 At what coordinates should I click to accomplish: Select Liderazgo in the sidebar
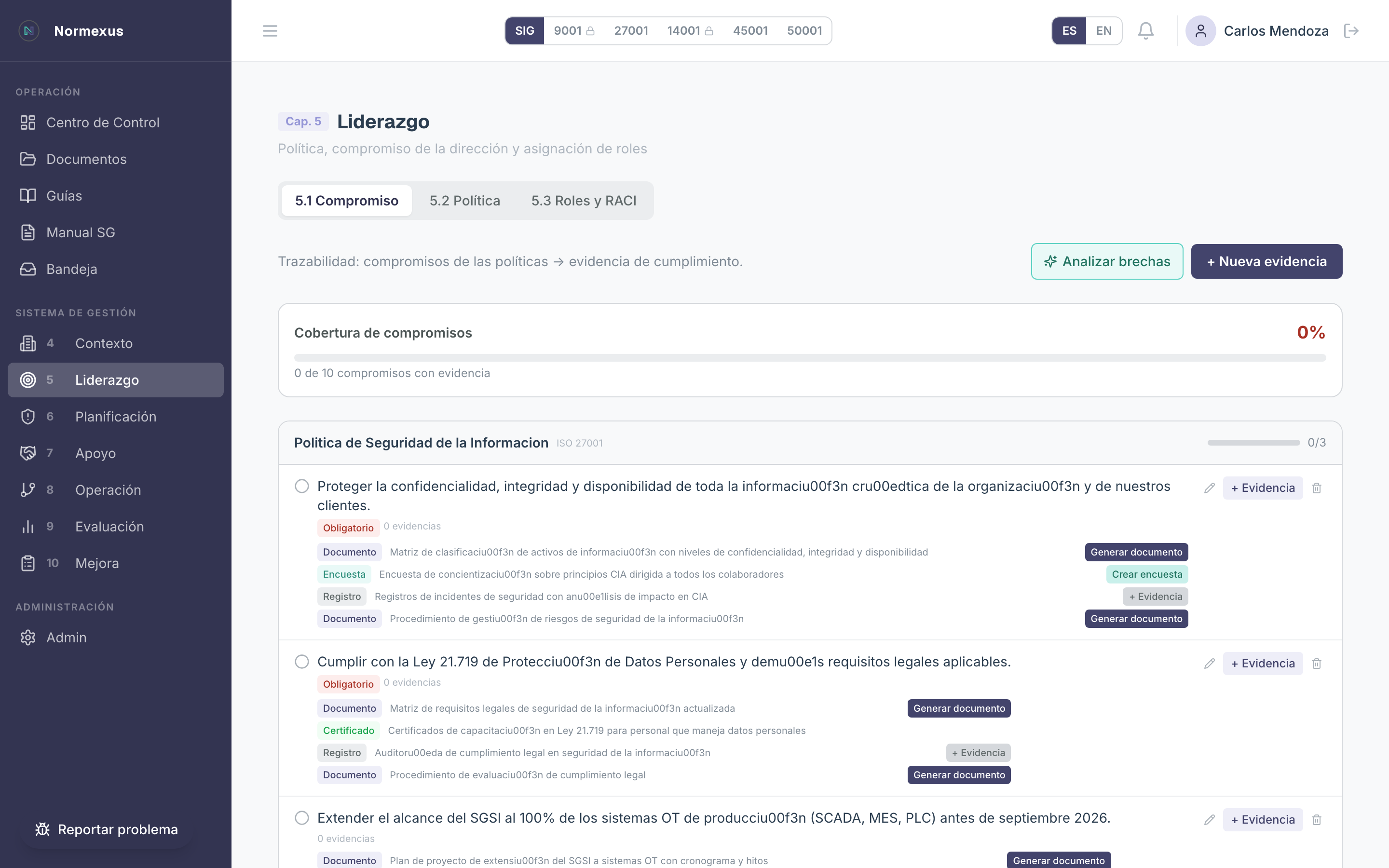tap(115, 380)
